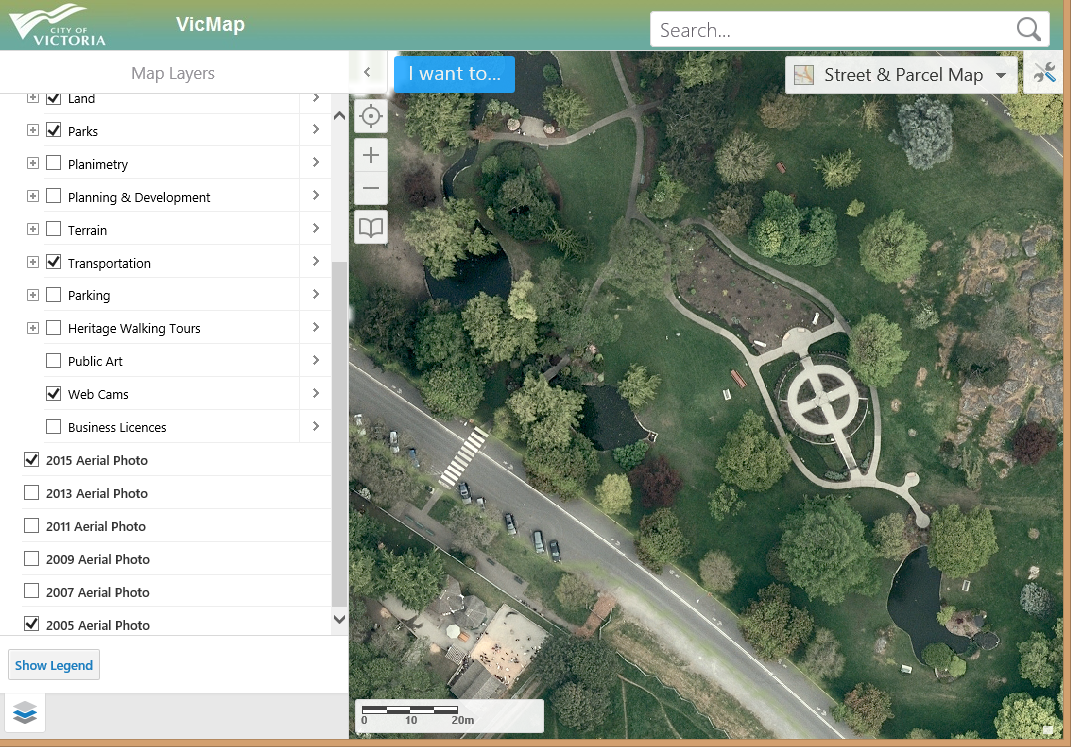Zoom out with the minus button
Screen dimensions: 1071x747
371,188
